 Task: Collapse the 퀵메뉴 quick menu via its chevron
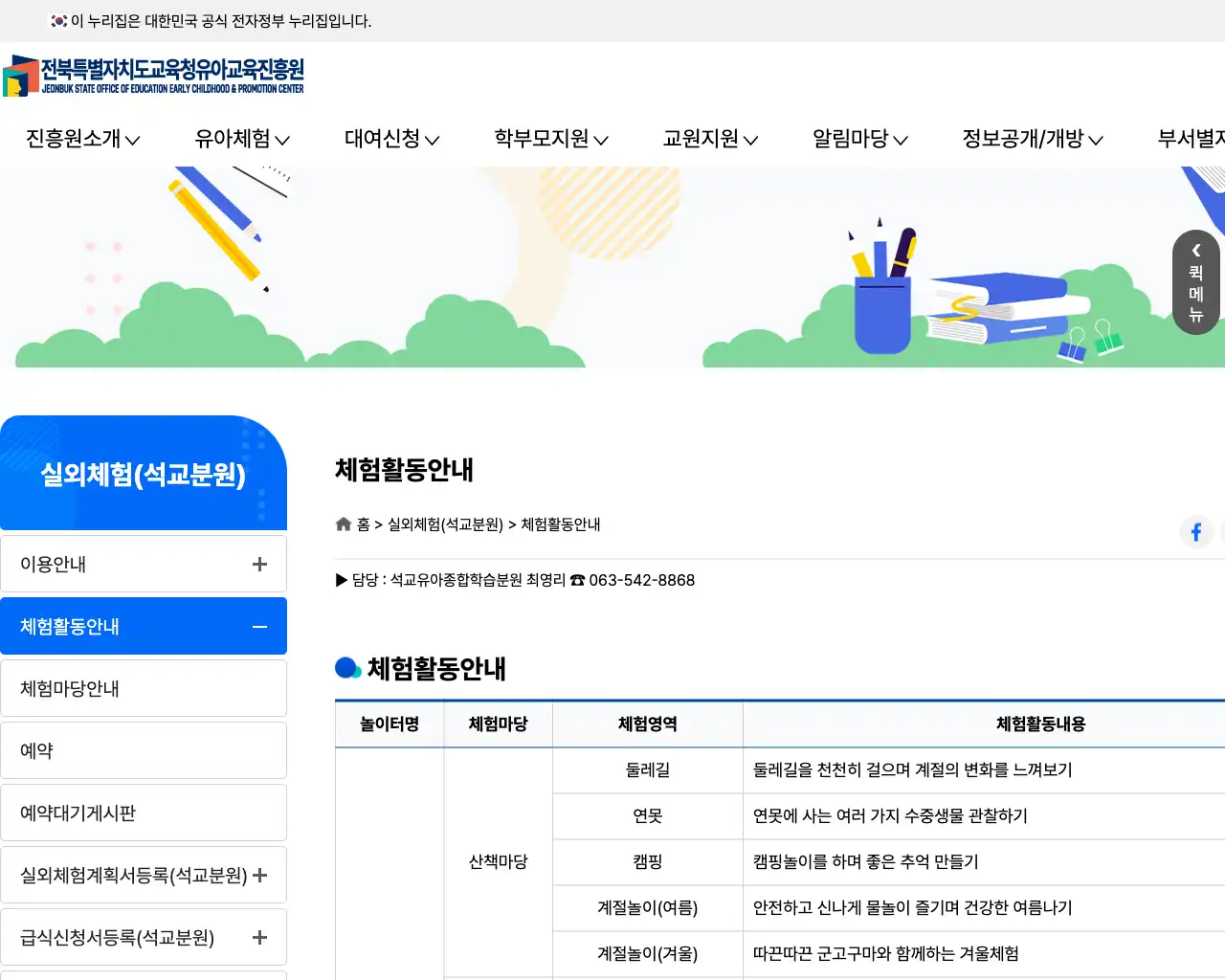pyautogui.click(x=1195, y=251)
